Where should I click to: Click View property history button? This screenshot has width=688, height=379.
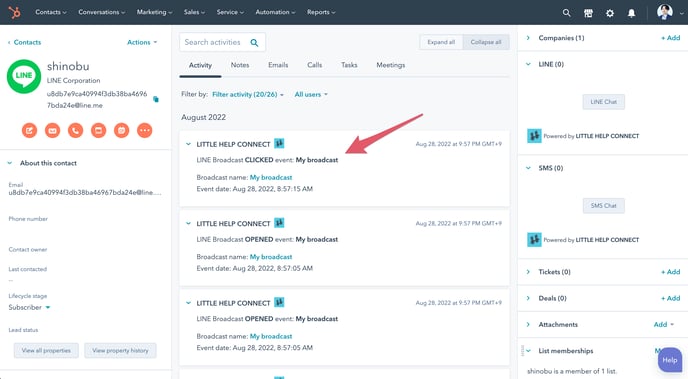pyautogui.click(x=120, y=350)
